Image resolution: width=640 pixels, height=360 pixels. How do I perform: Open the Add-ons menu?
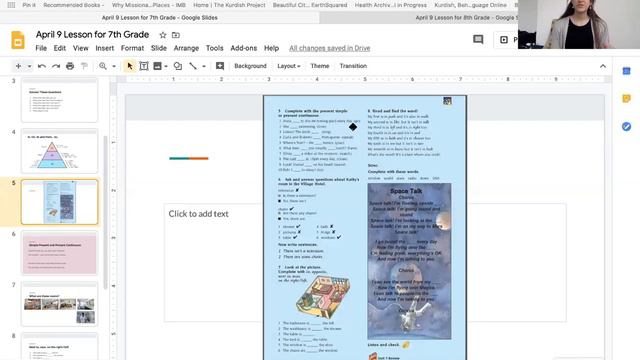244,48
